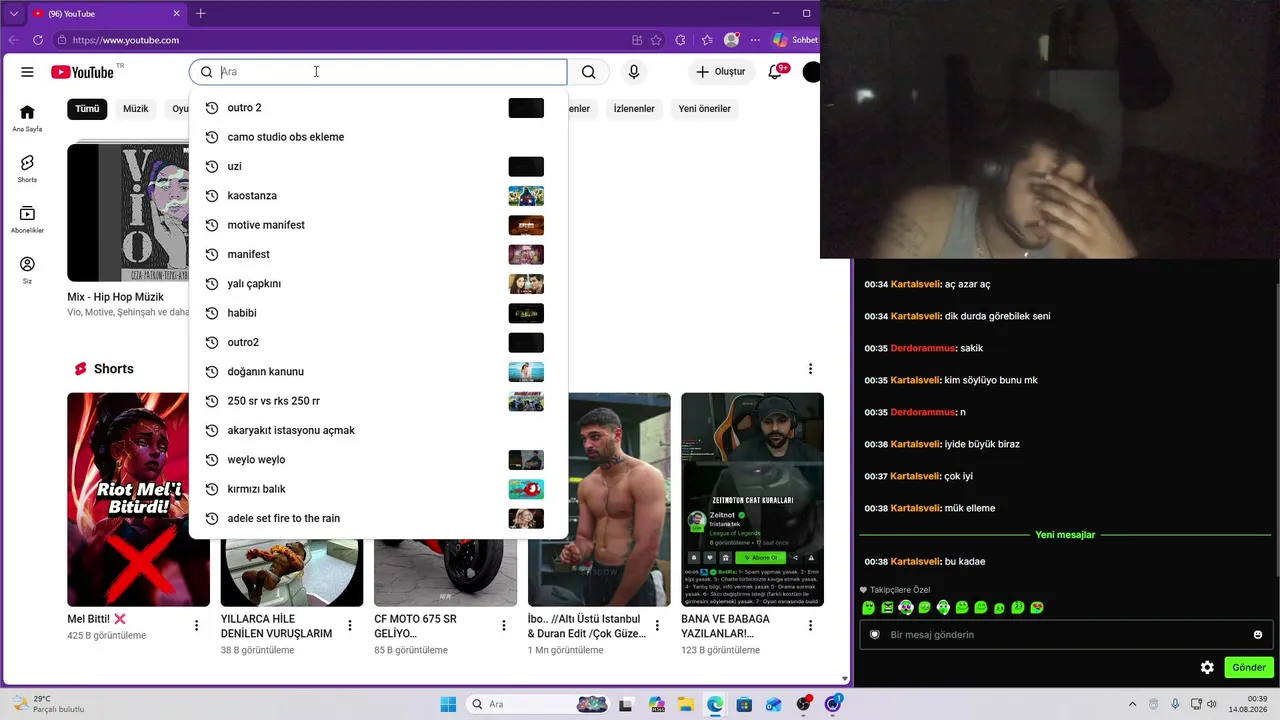
Task: Show hidden system tray icons
Action: pyautogui.click(x=1132, y=704)
